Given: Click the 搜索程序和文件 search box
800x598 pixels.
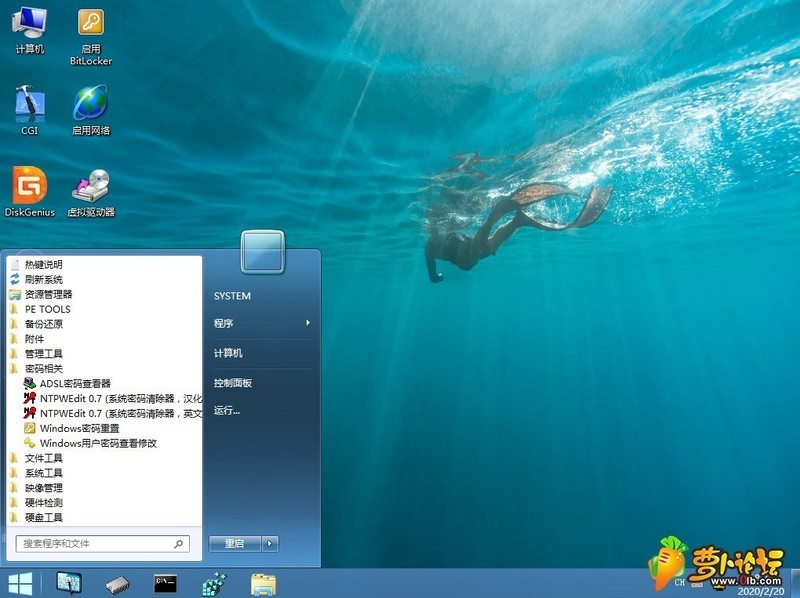Looking at the screenshot, I should coord(100,542).
